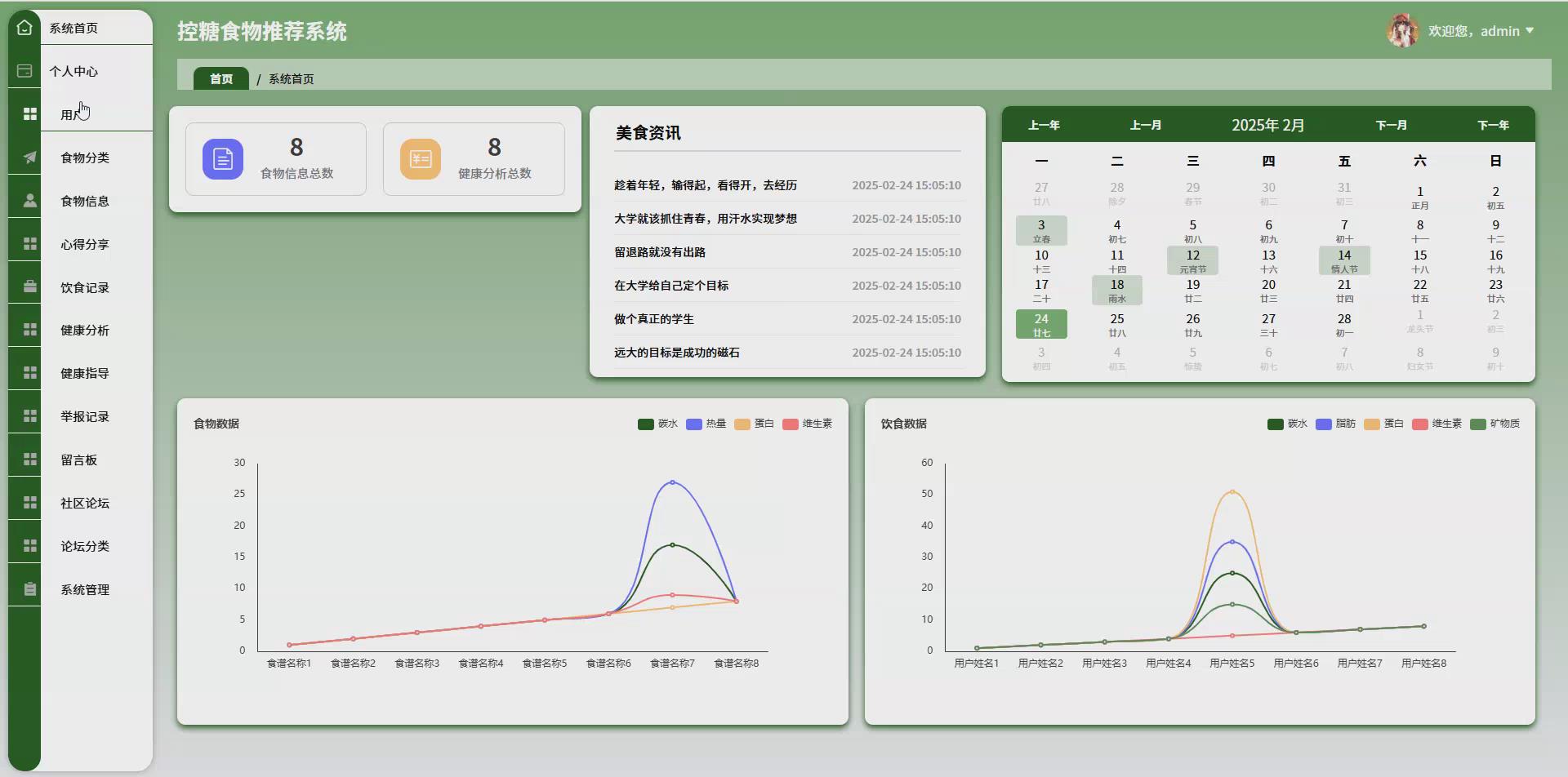Open 留言板 menu item
1568x777 pixels.
coord(79,460)
